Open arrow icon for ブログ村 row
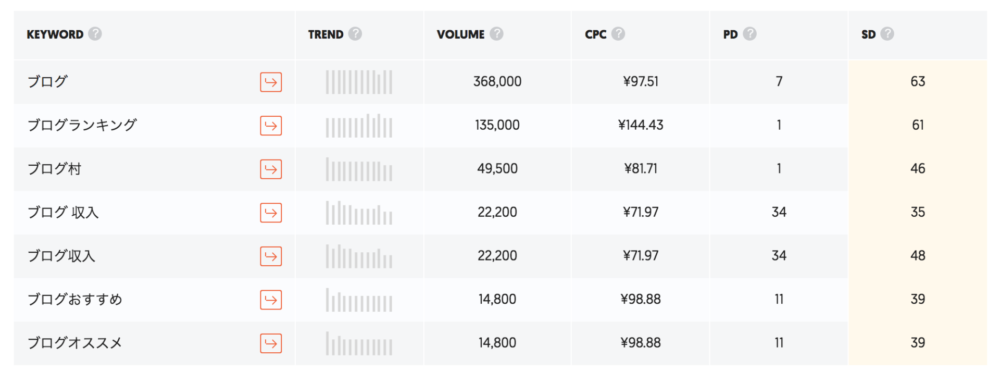This screenshot has height=382, width=1000. (271, 169)
